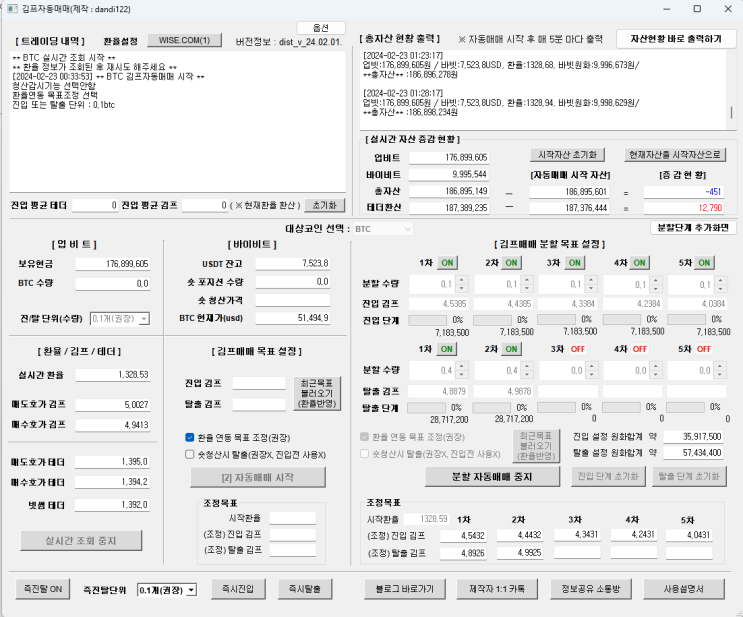This screenshot has height=617, width=743.
Task: Click entry 5차 진입 단계 progress bar
Action: click(686, 320)
